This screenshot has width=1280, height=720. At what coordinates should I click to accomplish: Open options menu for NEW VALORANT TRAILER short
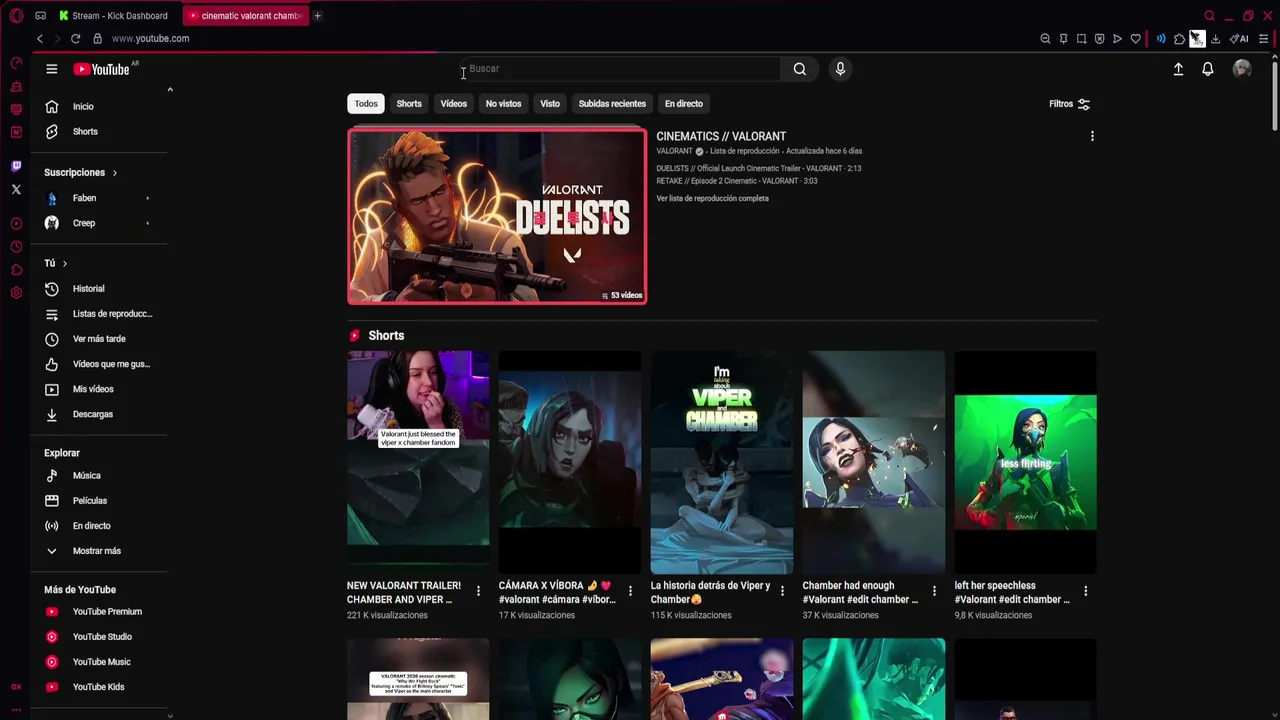[x=478, y=591]
